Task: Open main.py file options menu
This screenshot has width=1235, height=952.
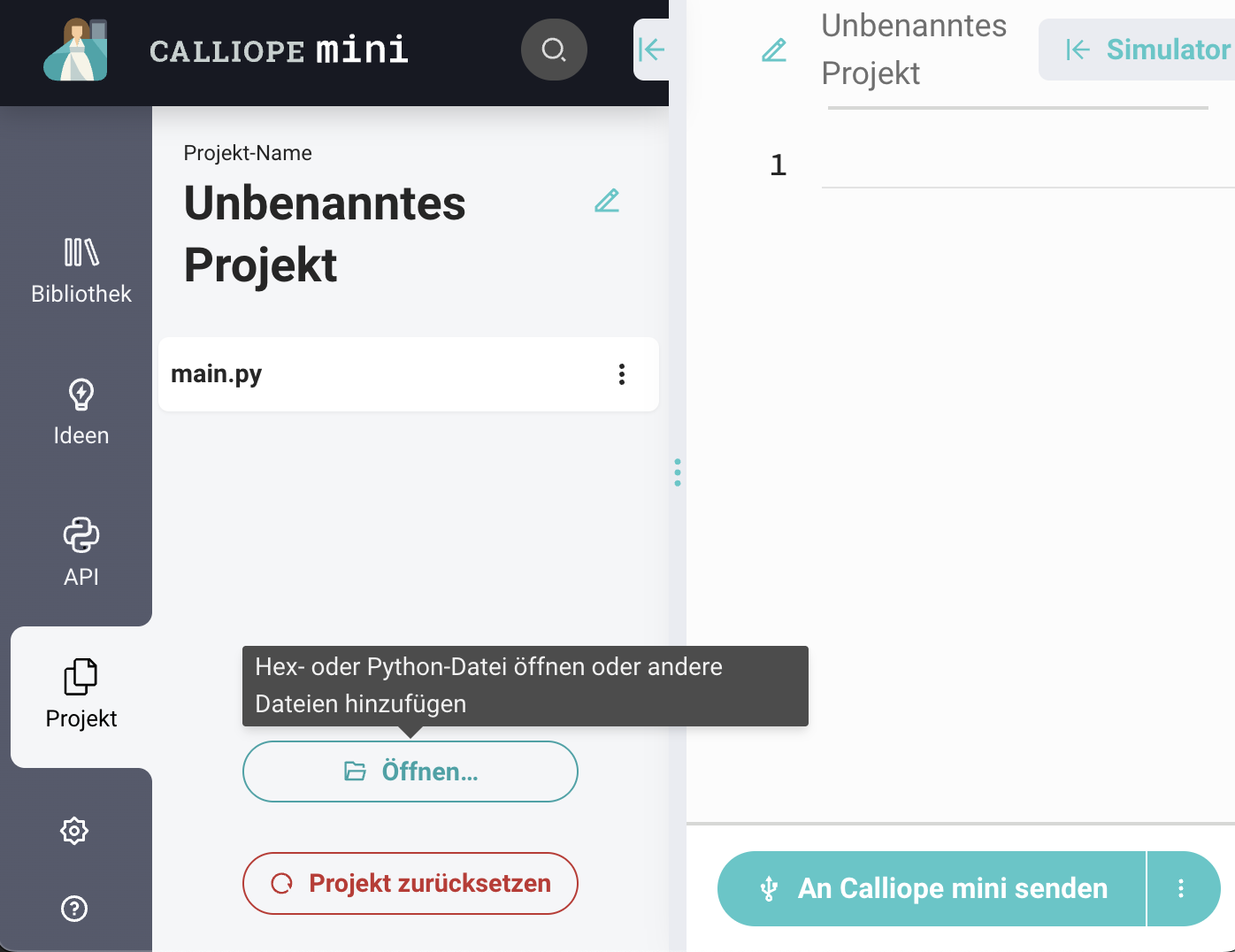Action: coord(622,374)
